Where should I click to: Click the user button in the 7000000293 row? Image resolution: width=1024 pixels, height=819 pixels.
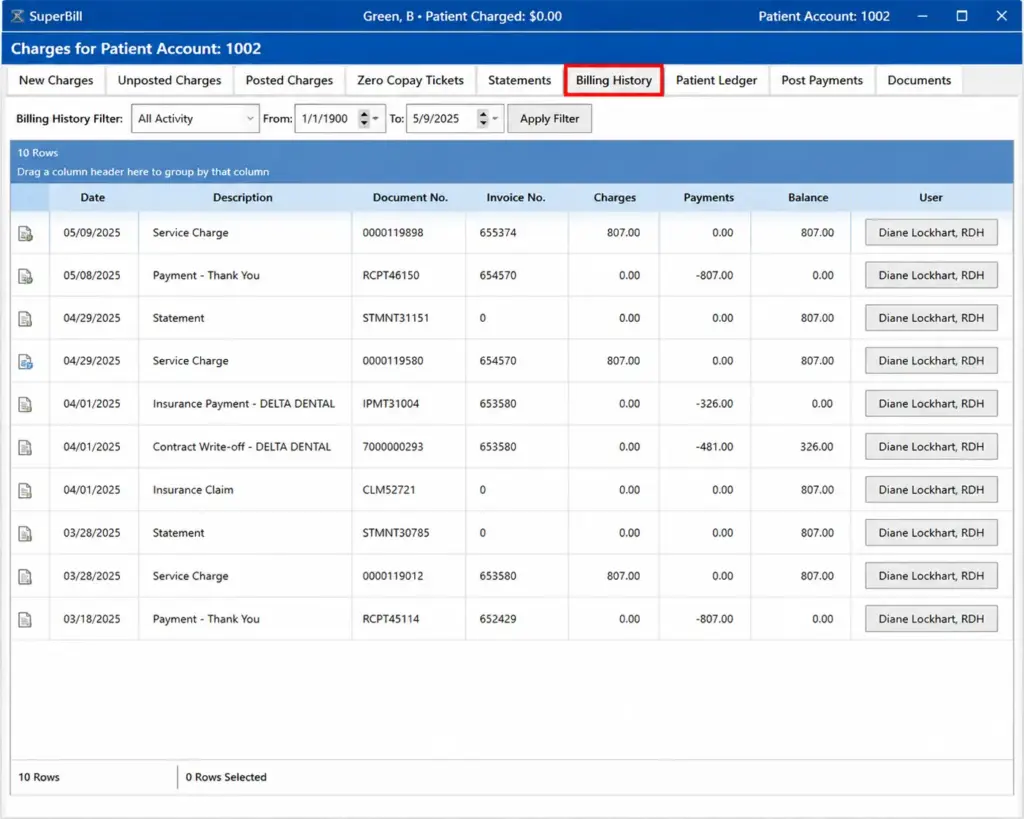tap(931, 447)
